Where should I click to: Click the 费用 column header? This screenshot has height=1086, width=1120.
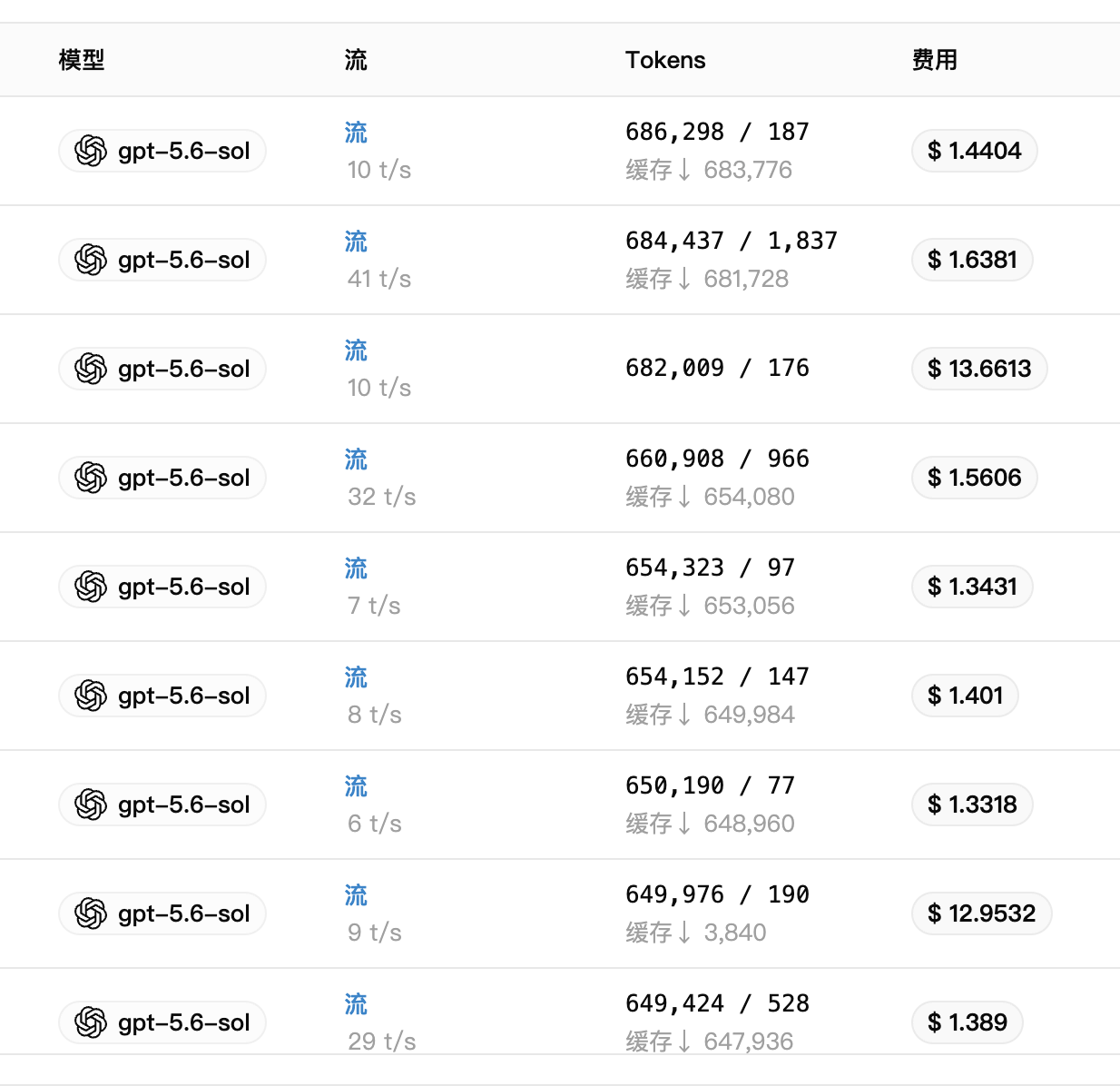[x=935, y=60]
